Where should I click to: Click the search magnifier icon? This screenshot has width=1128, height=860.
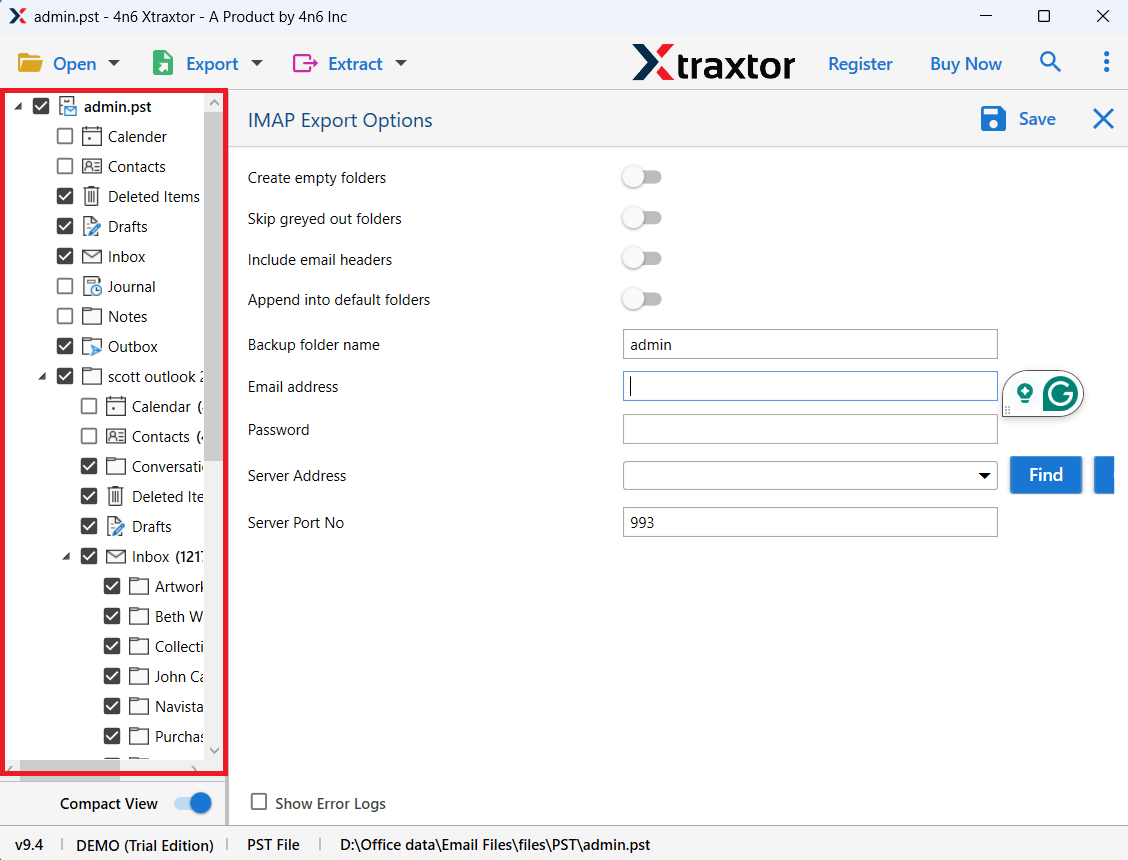[x=1050, y=62]
